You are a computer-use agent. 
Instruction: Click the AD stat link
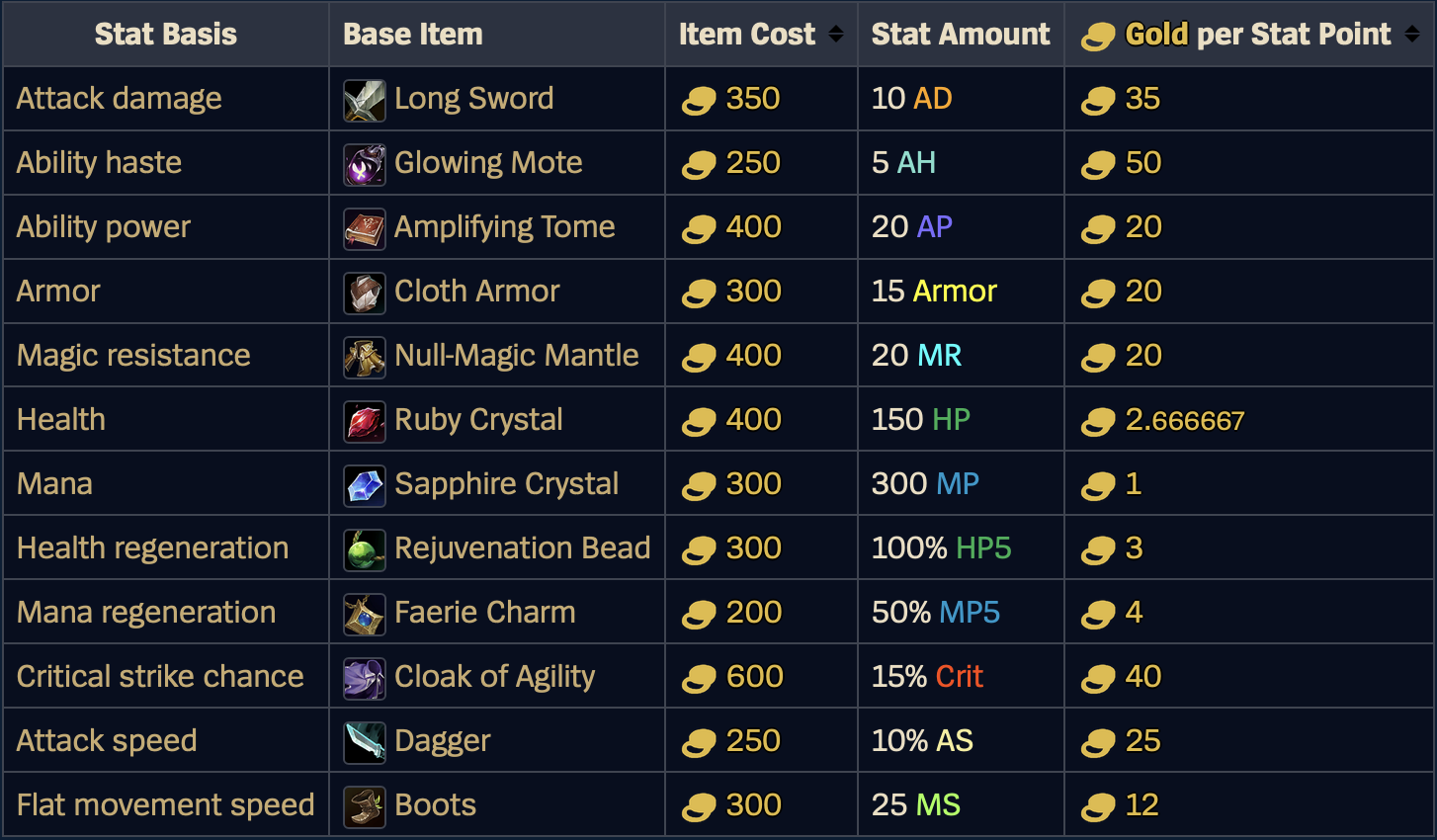[932, 99]
